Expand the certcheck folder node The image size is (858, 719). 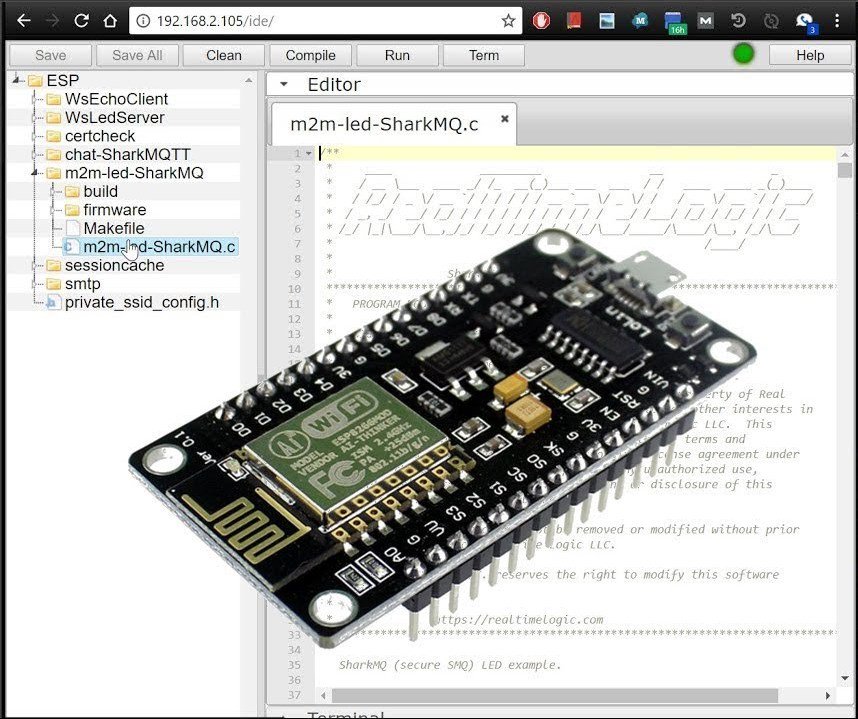36,136
